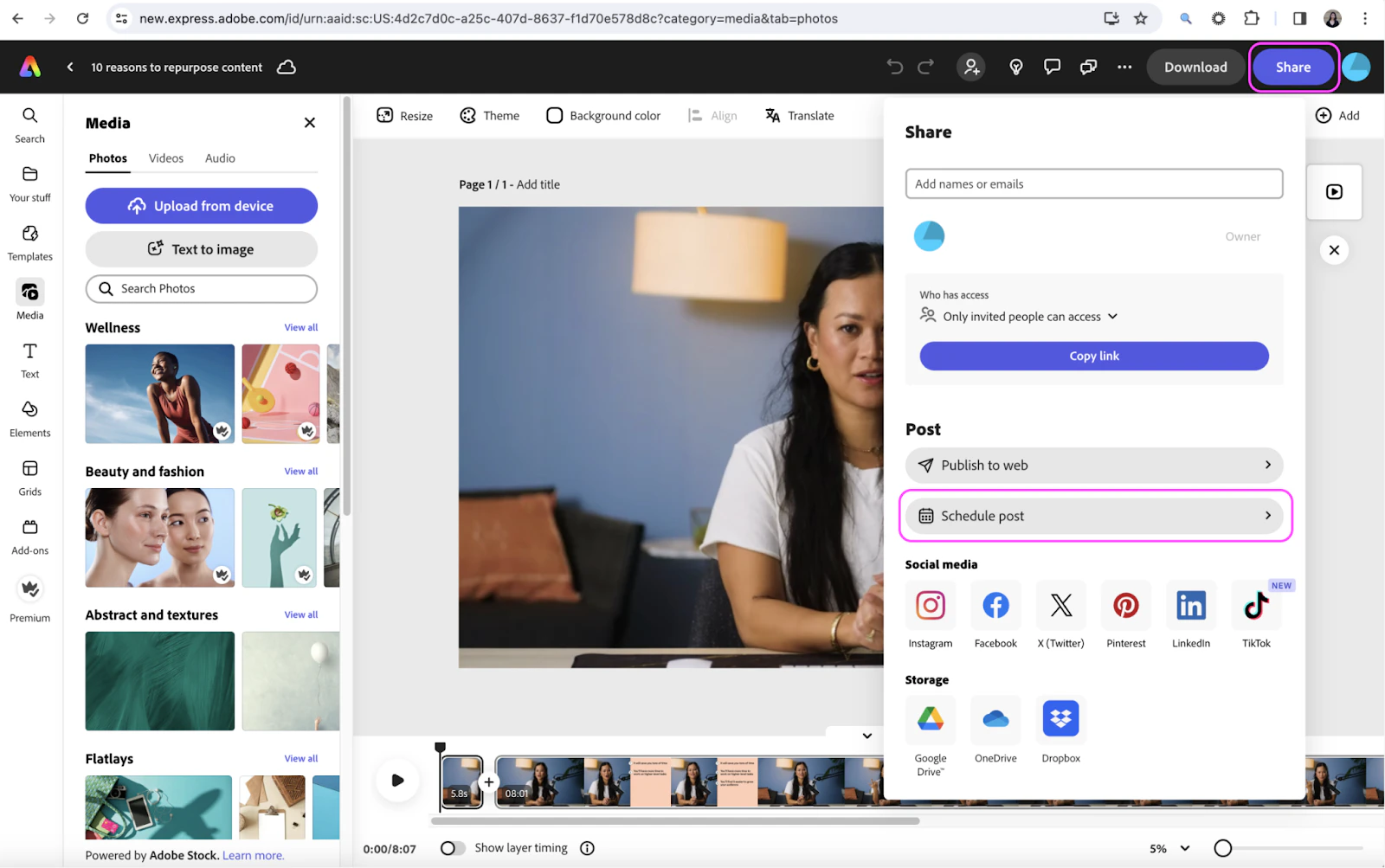The width and height of the screenshot is (1385, 868).
Task: Open the Elements panel
Action: [x=29, y=416]
